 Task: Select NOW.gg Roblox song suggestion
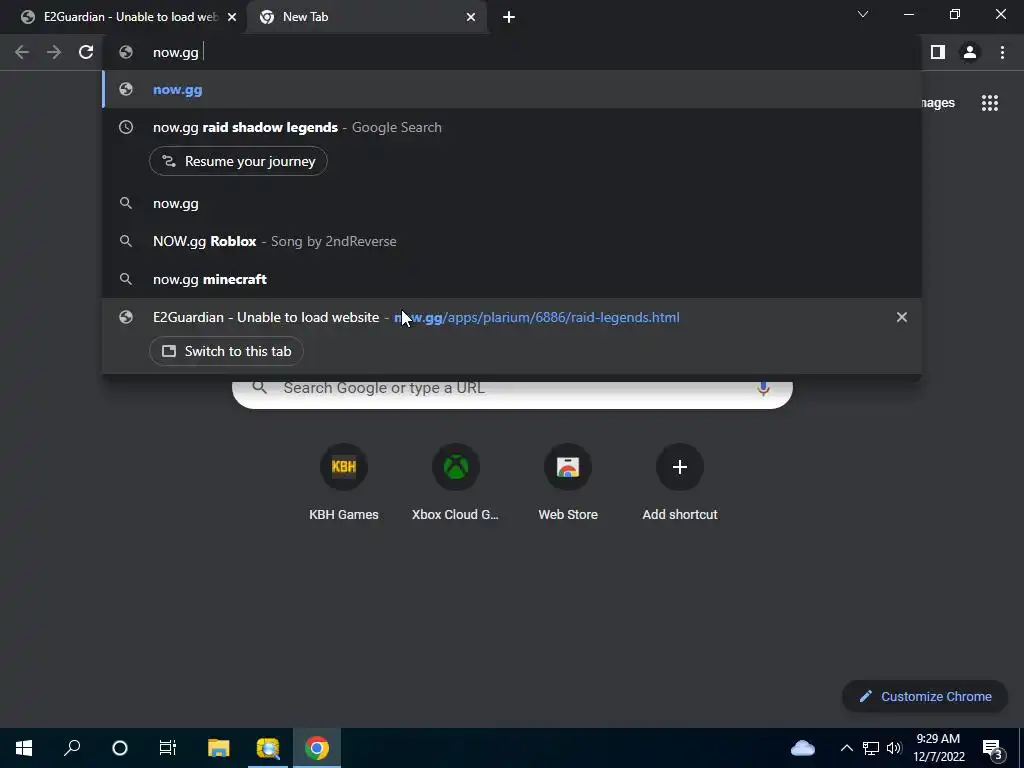(512, 241)
